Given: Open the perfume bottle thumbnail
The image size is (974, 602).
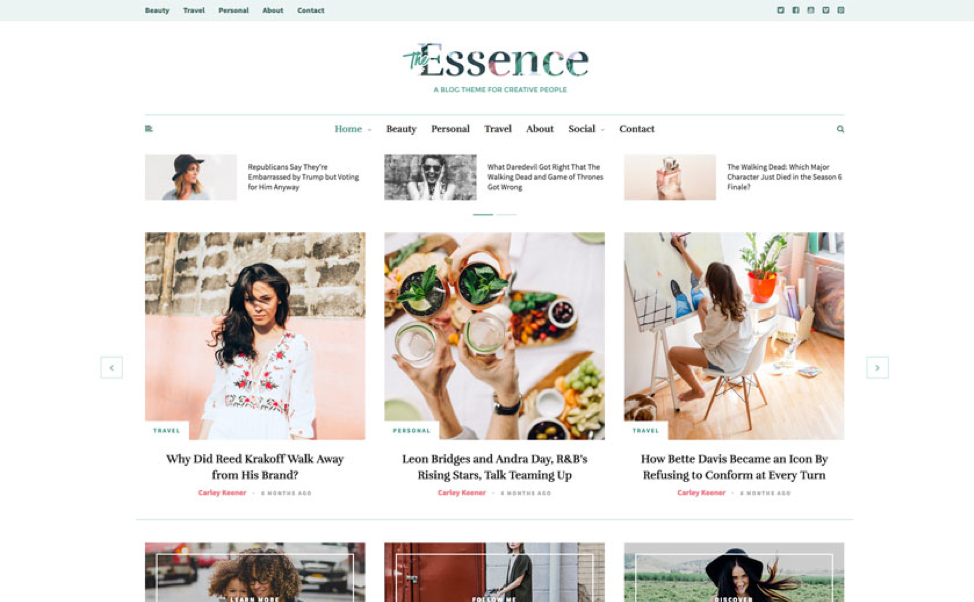Looking at the screenshot, I should pos(670,177).
